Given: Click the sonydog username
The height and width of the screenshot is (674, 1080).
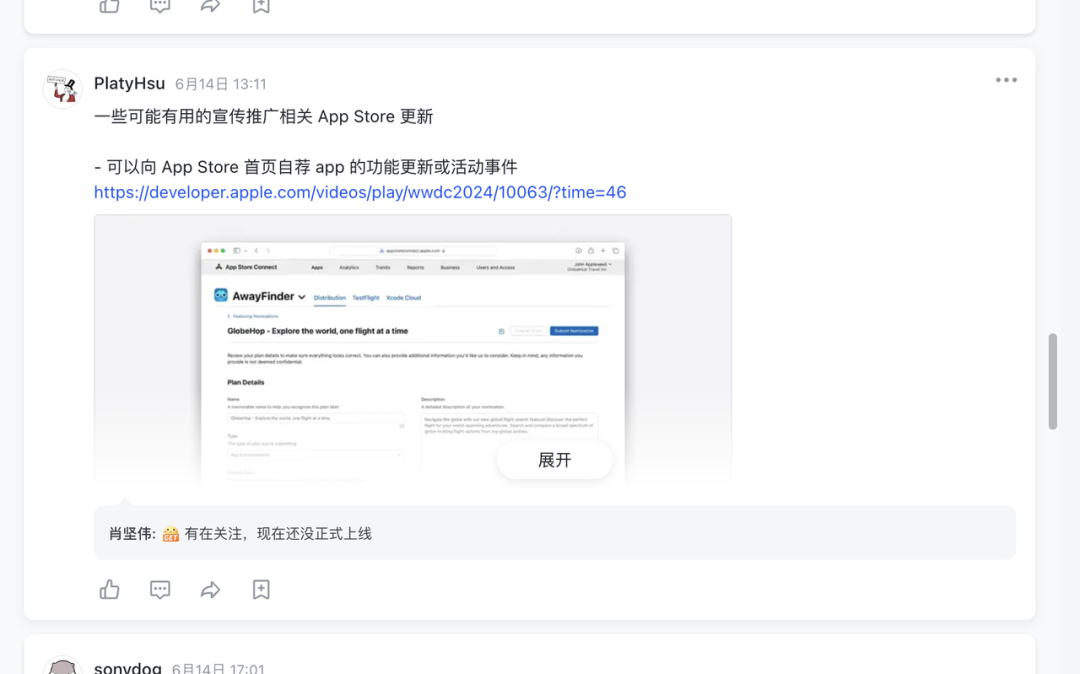Looking at the screenshot, I should pyautogui.click(x=128, y=667).
